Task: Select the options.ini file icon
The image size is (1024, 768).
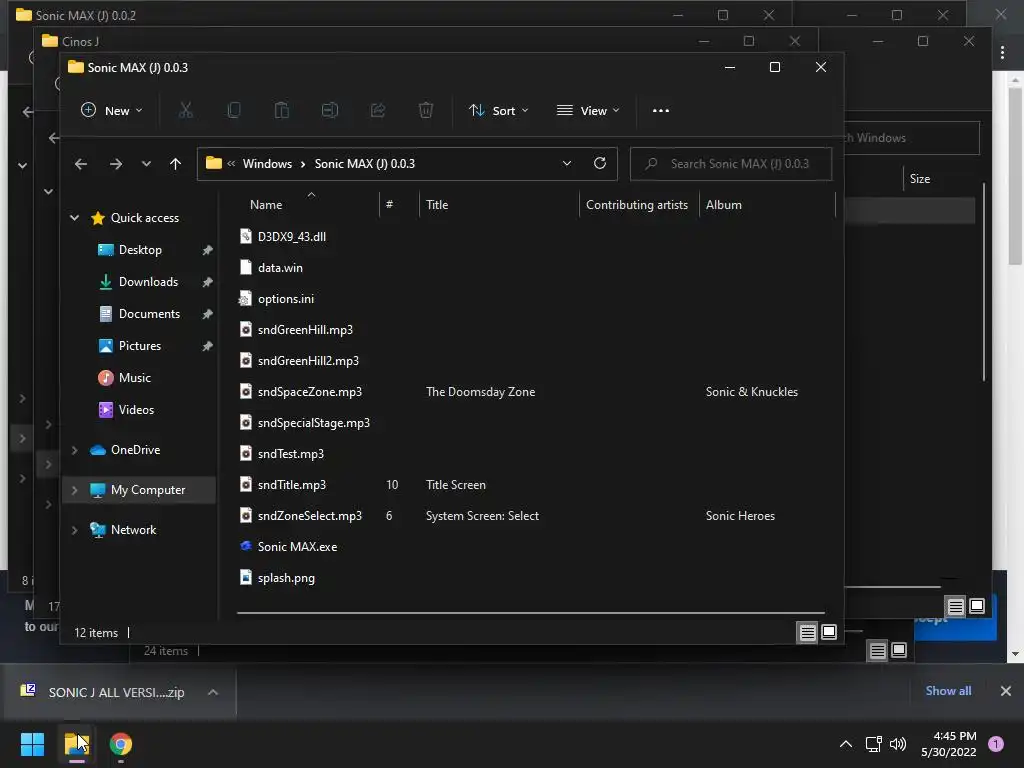Action: pos(245,298)
